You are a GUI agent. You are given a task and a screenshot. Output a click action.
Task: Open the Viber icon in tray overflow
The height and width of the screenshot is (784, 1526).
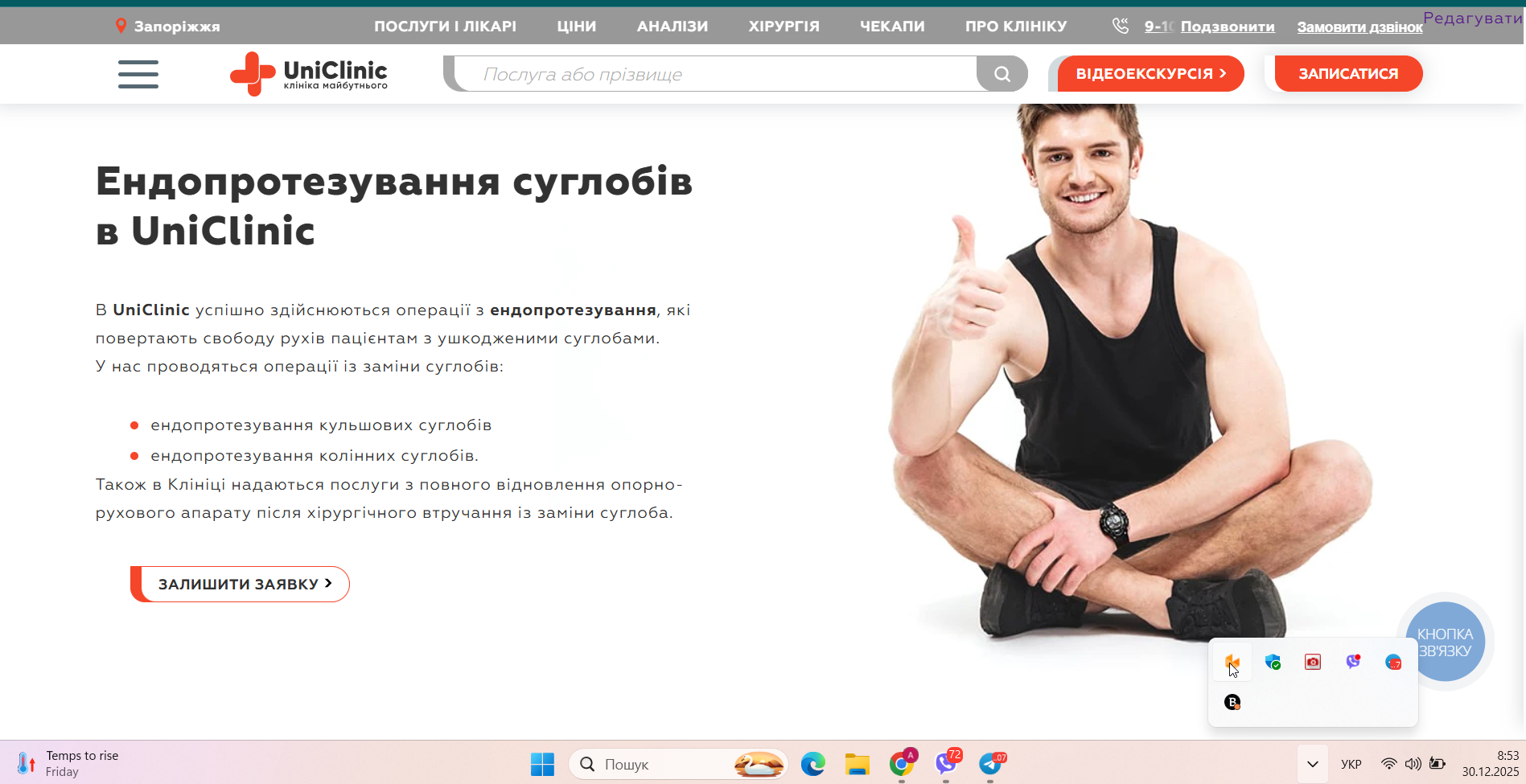pos(1353,662)
